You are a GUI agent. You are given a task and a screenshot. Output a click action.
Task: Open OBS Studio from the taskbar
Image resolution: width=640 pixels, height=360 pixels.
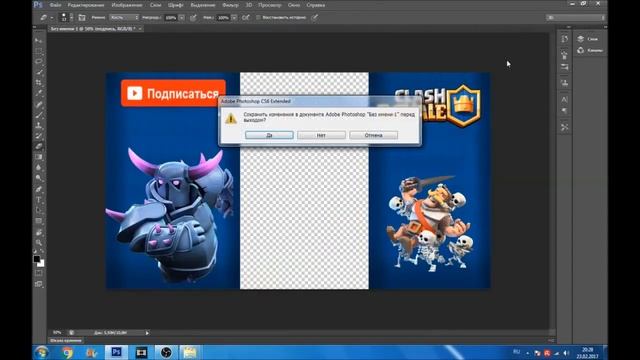click(166, 352)
